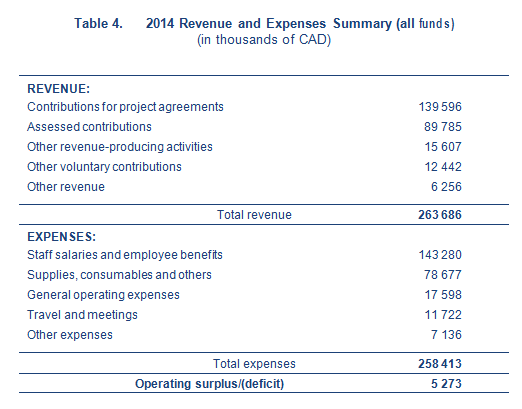Click the EXPENSES section header
The height and width of the screenshot is (409, 522).
(62, 237)
